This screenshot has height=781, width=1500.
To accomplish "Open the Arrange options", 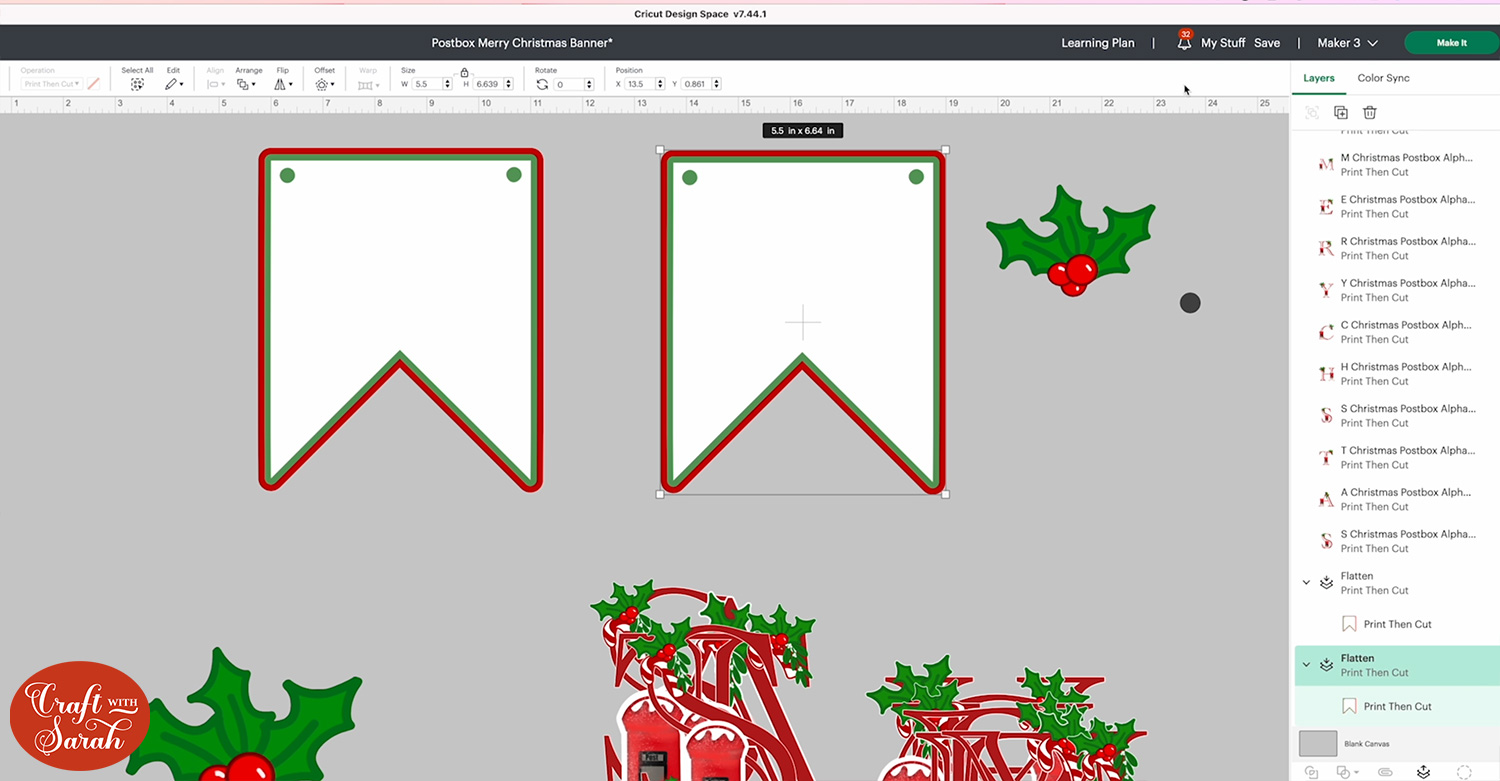I will pyautogui.click(x=246, y=84).
